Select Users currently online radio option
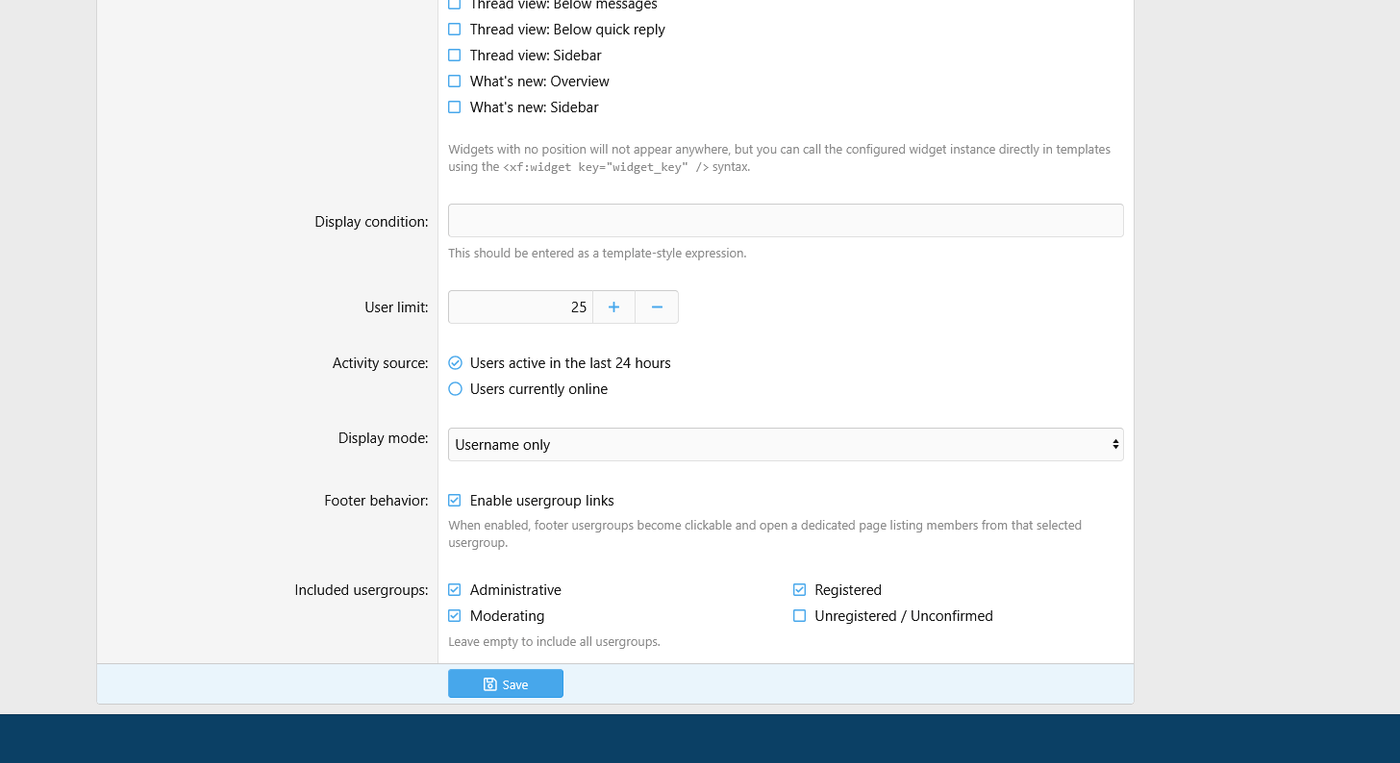Screen dimensions: 1400x763 (x=455, y=389)
